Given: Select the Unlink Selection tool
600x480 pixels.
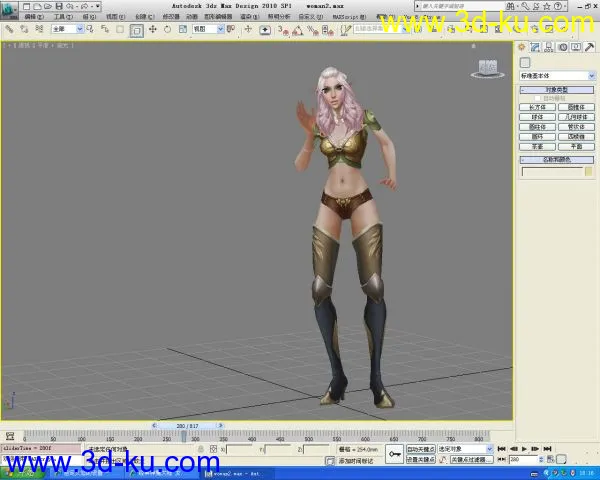Looking at the screenshot, I should (x=24, y=29).
